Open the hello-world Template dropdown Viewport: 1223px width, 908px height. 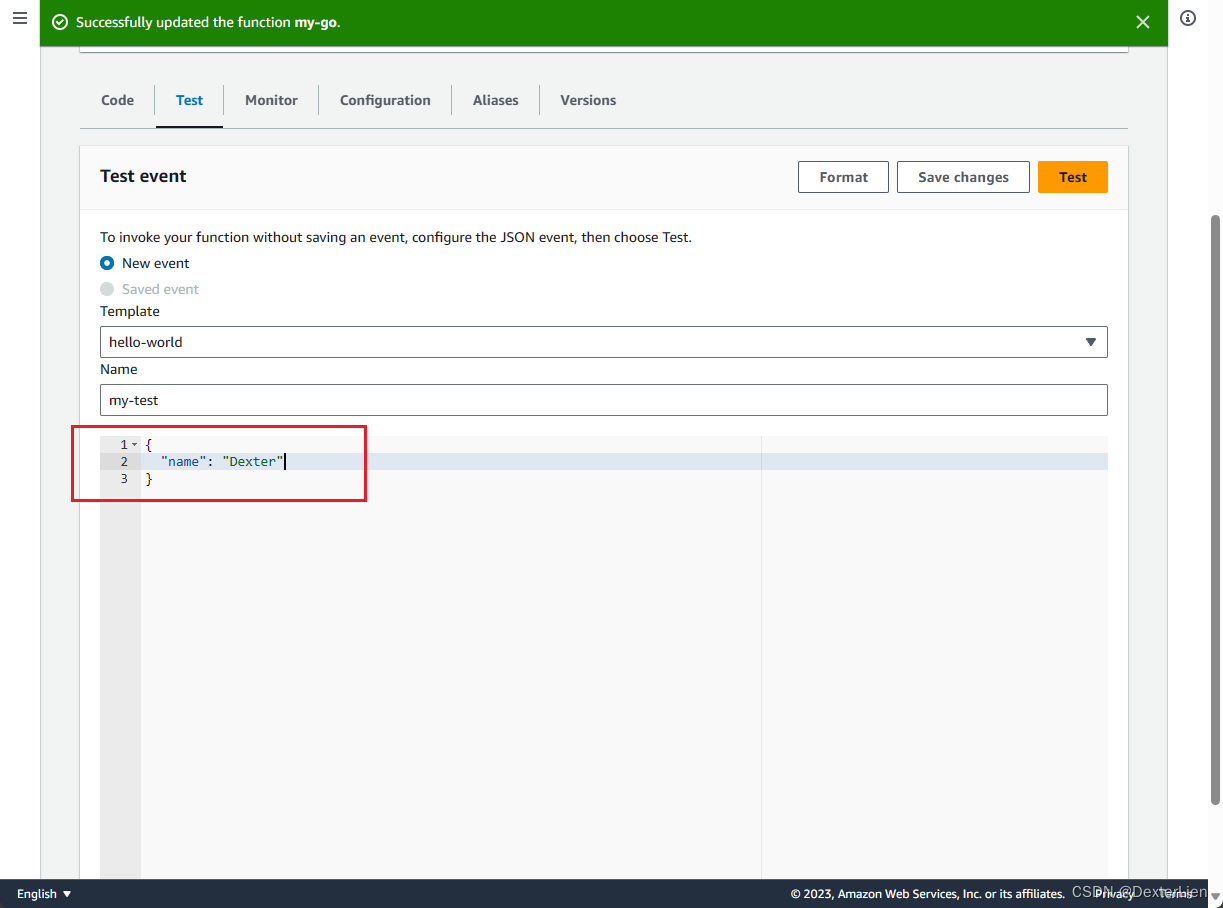pos(603,342)
